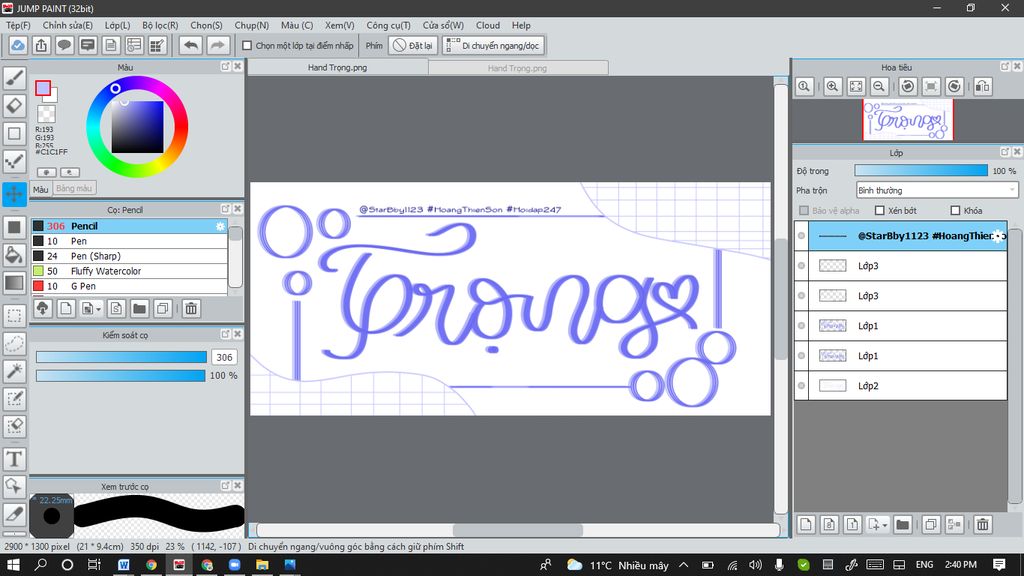The width and height of the screenshot is (1024, 576).
Task: Select the Pen (Sharp) brush
Action: click(129, 256)
